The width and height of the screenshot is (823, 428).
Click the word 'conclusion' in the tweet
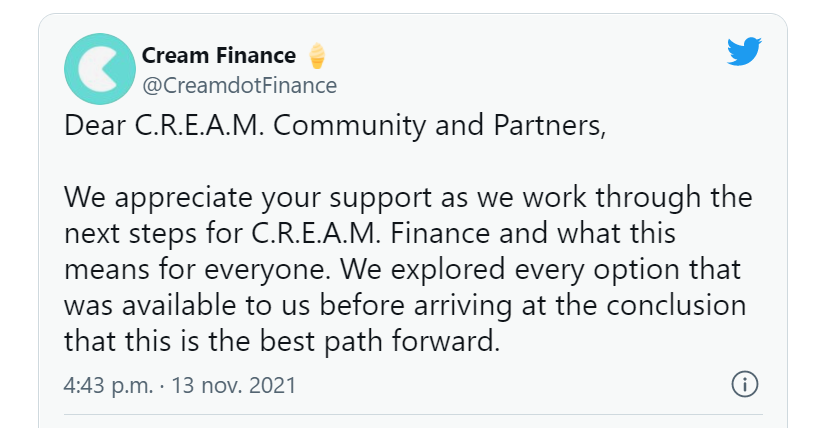(676, 306)
